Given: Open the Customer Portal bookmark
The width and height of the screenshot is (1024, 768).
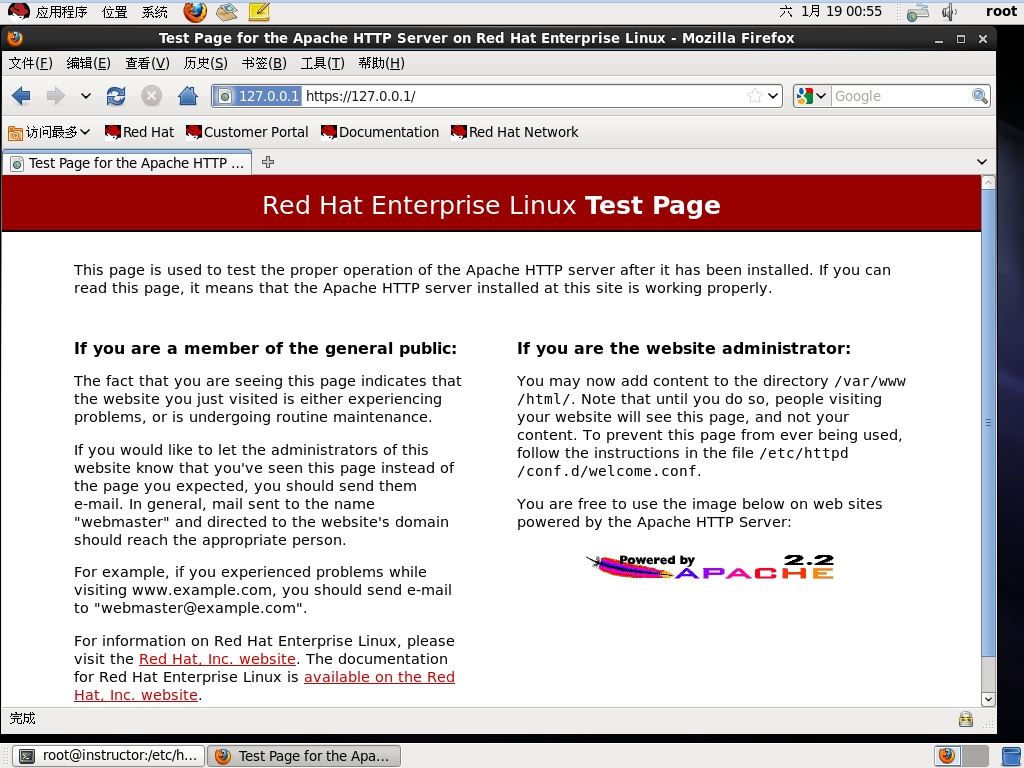Looking at the screenshot, I should (248, 132).
